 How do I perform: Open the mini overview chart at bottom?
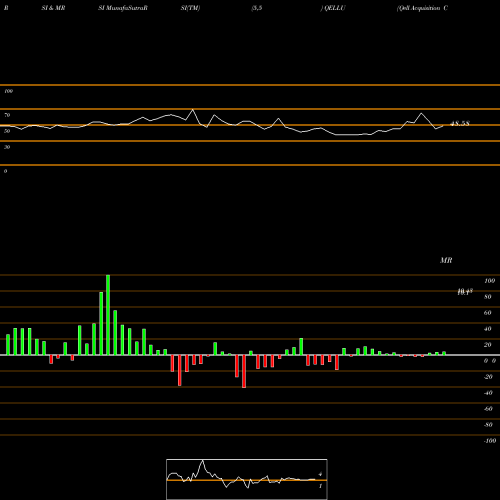pyautogui.click(x=247, y=479)
